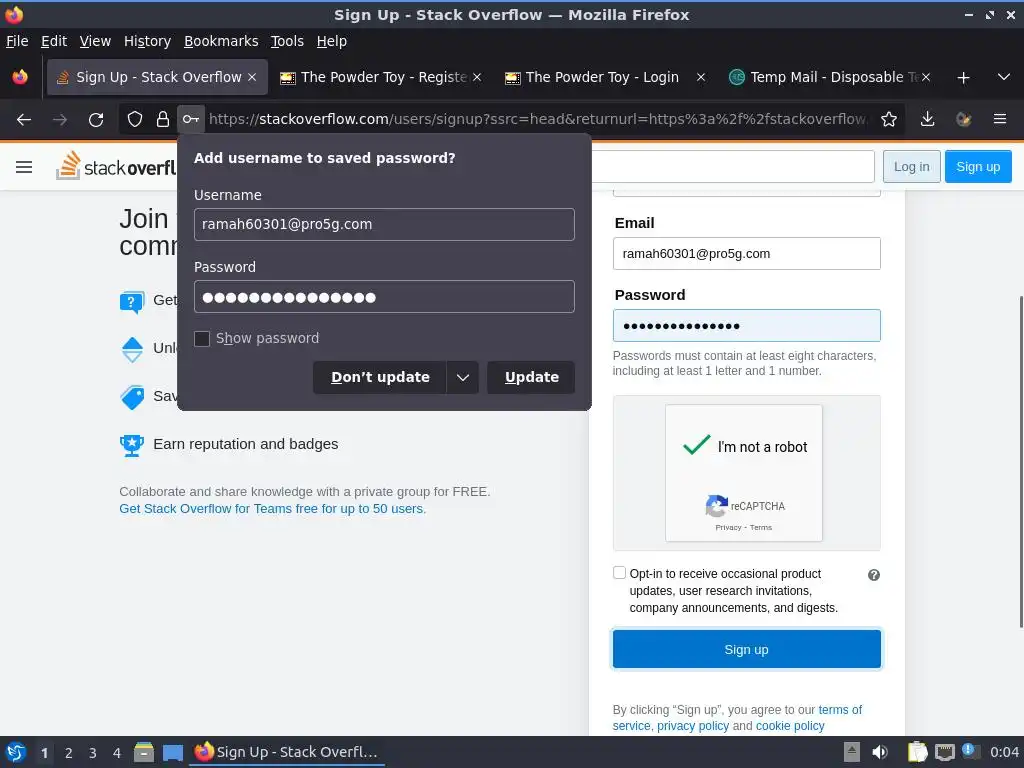Click the I'm not a robot checkmark
Screen dimensions: 1024x768
point(696,445)
